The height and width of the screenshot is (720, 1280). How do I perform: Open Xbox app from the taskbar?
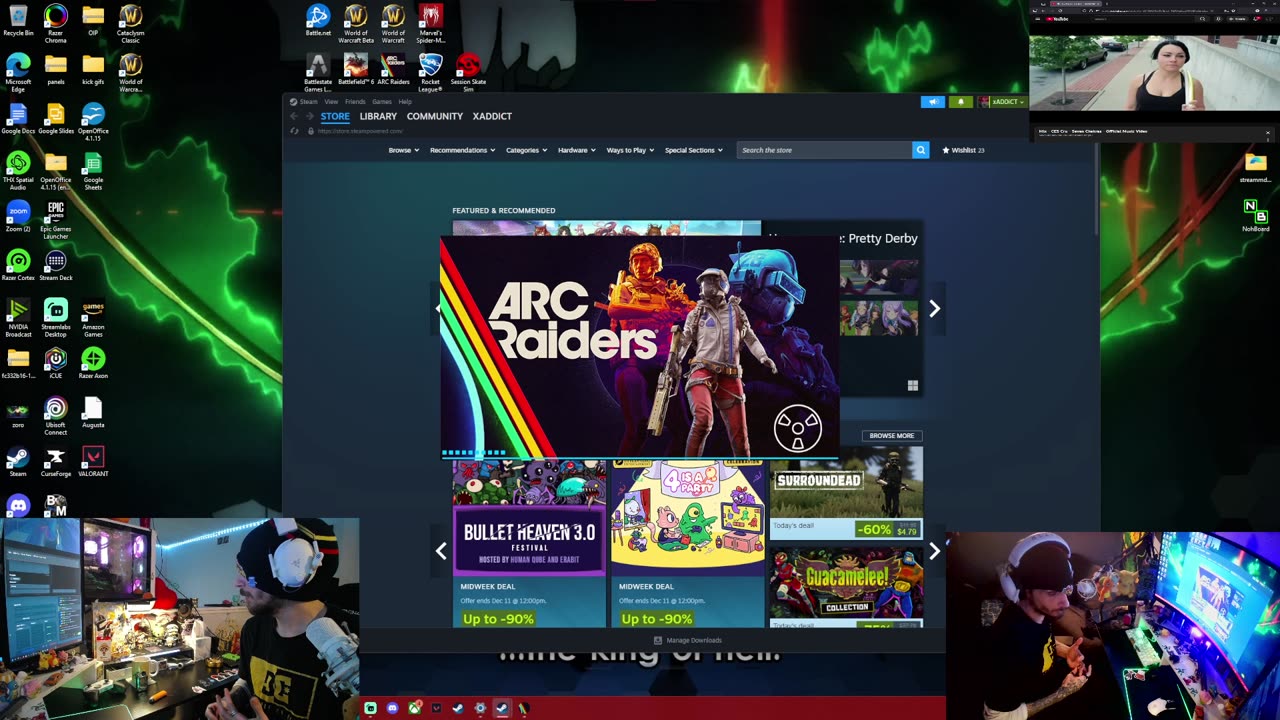(x=414, y=708)
